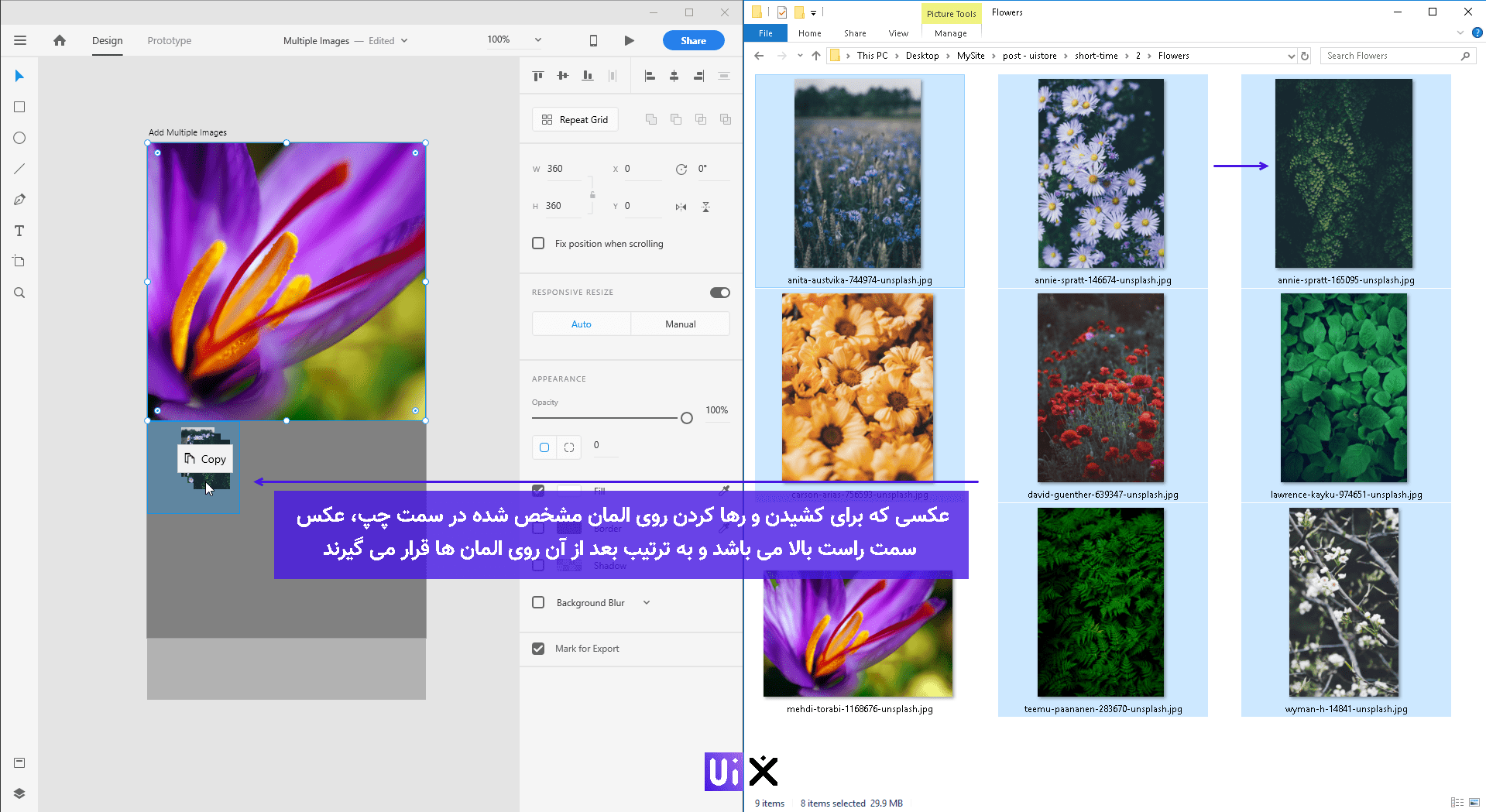Toggle the aspect ratio lock icon

[x=592, y=194]
